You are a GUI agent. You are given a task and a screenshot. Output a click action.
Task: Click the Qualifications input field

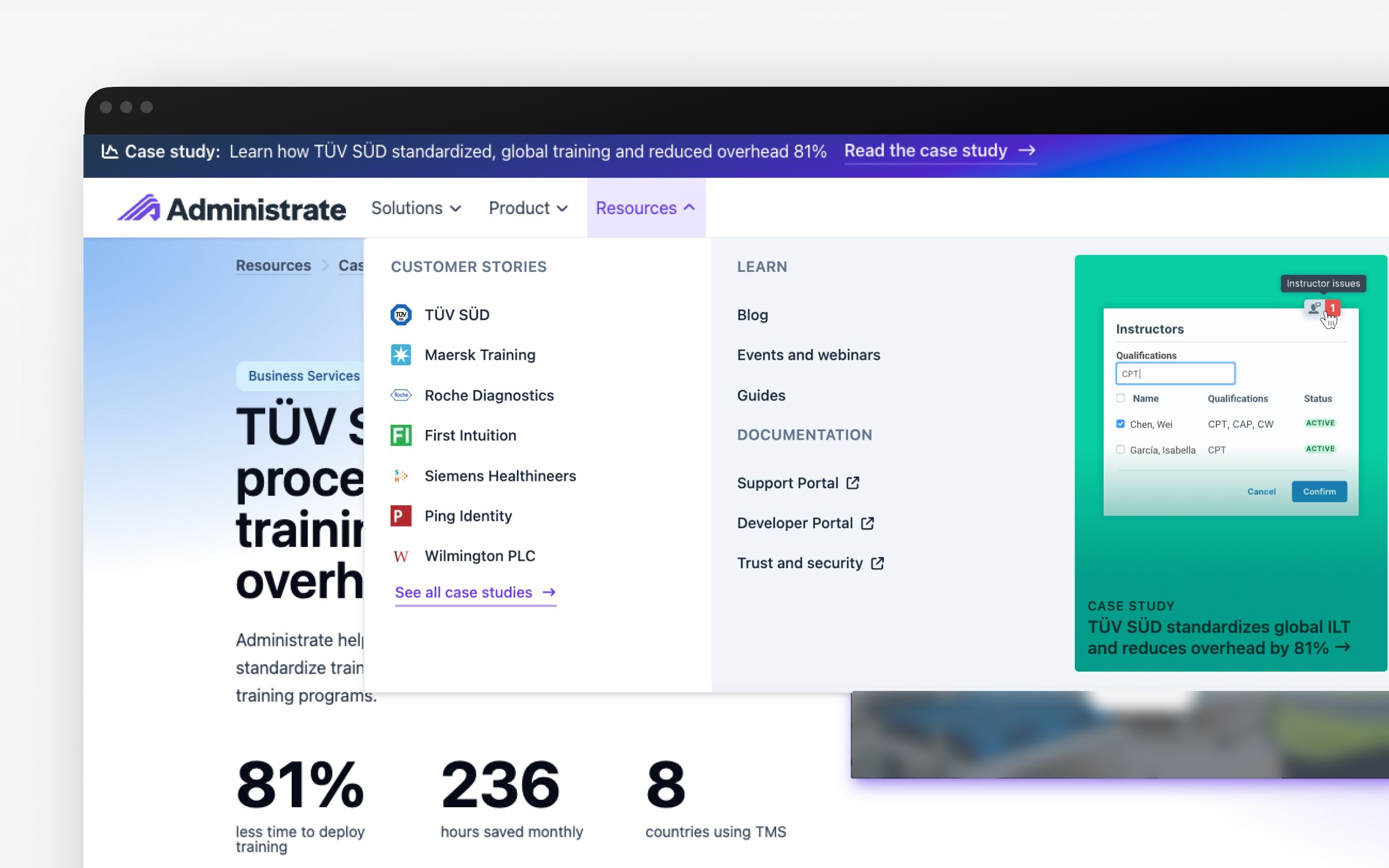(x=1175, y=374)
